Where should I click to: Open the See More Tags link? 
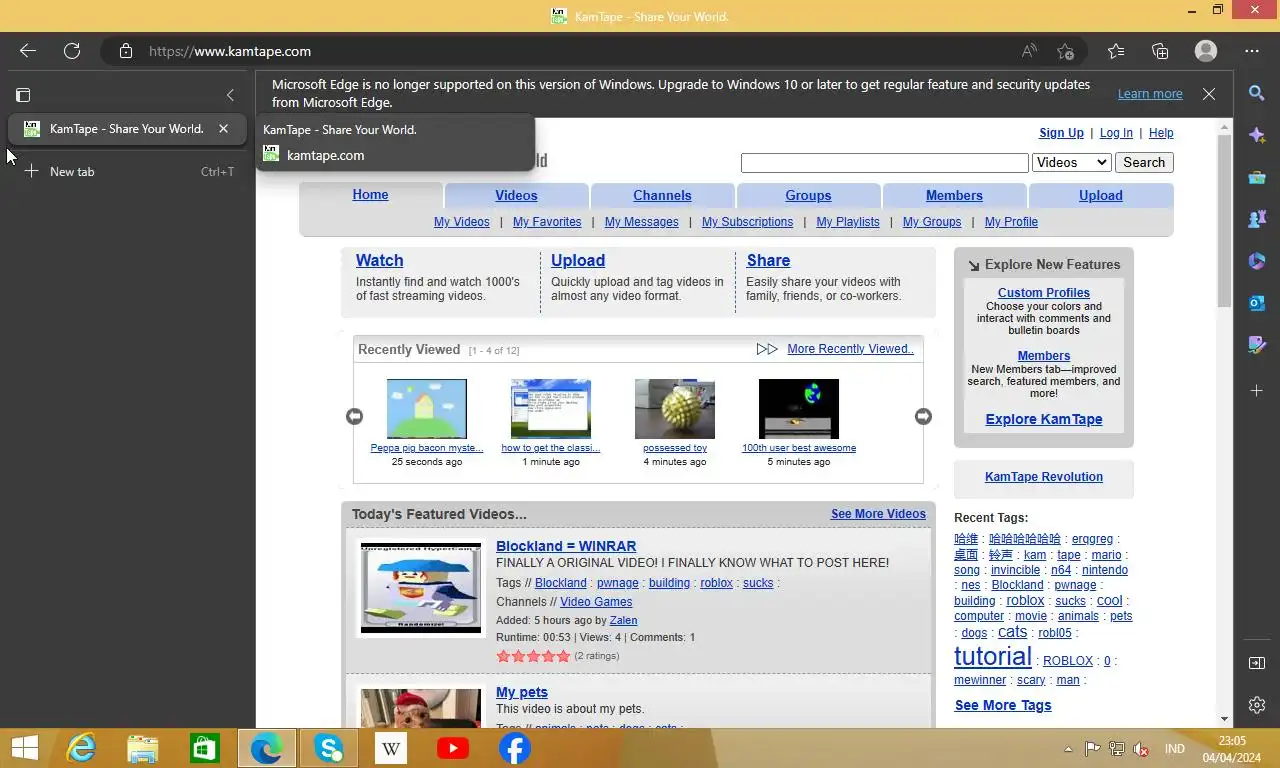tap(1003, 705)
